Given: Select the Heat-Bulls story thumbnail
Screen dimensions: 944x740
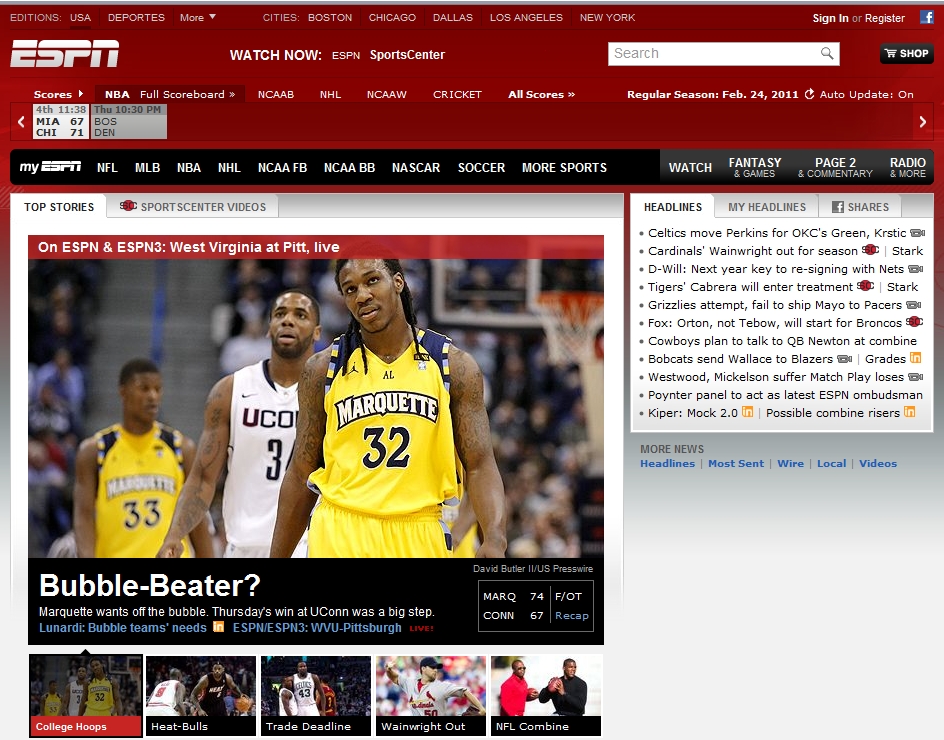Looking at the screenshot, I should (x=200, y=695).
